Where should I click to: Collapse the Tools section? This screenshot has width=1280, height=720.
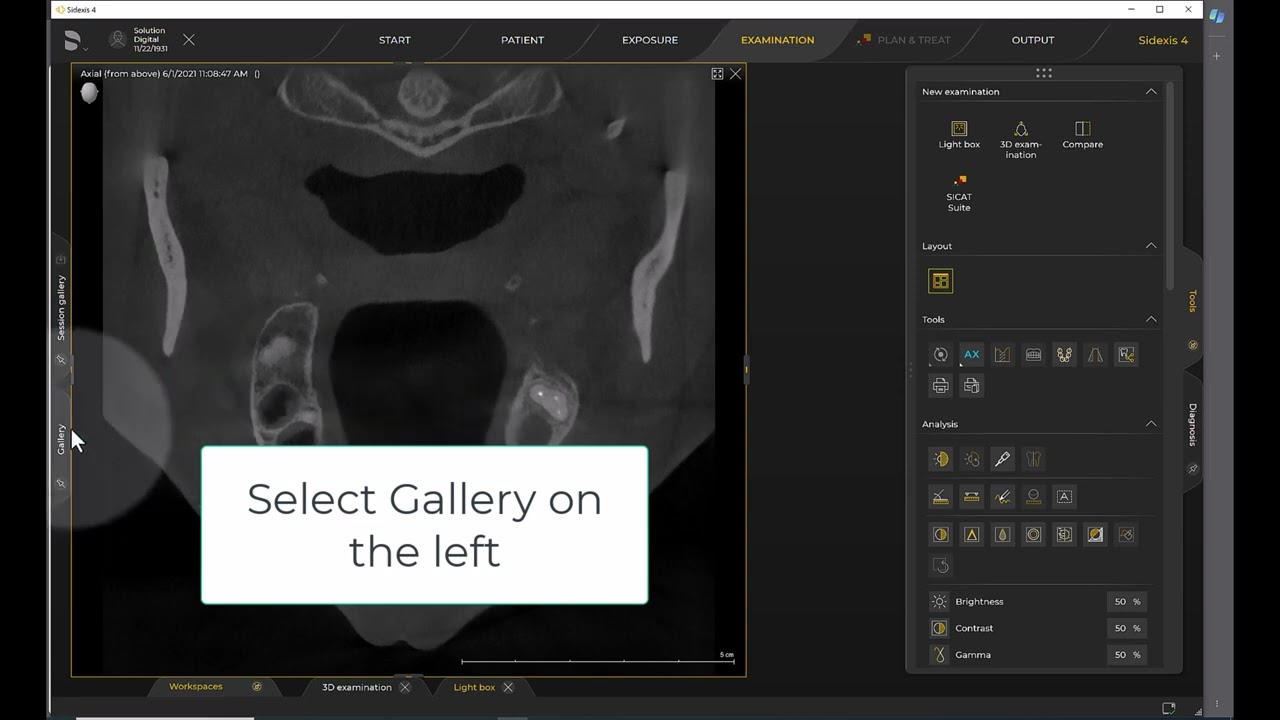click(x=1151, y=319)
